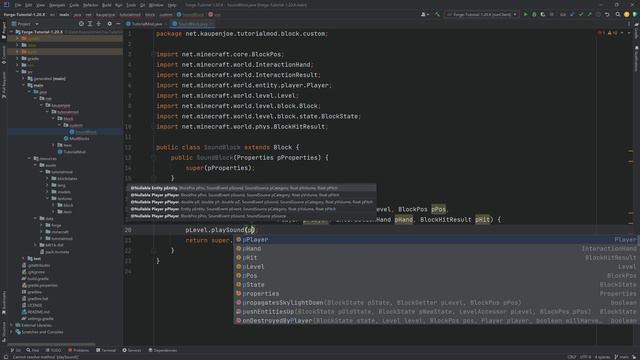Hide the Project panel with minus icon
Viewport: 640px width, 360px height.
tap(118, 24)
